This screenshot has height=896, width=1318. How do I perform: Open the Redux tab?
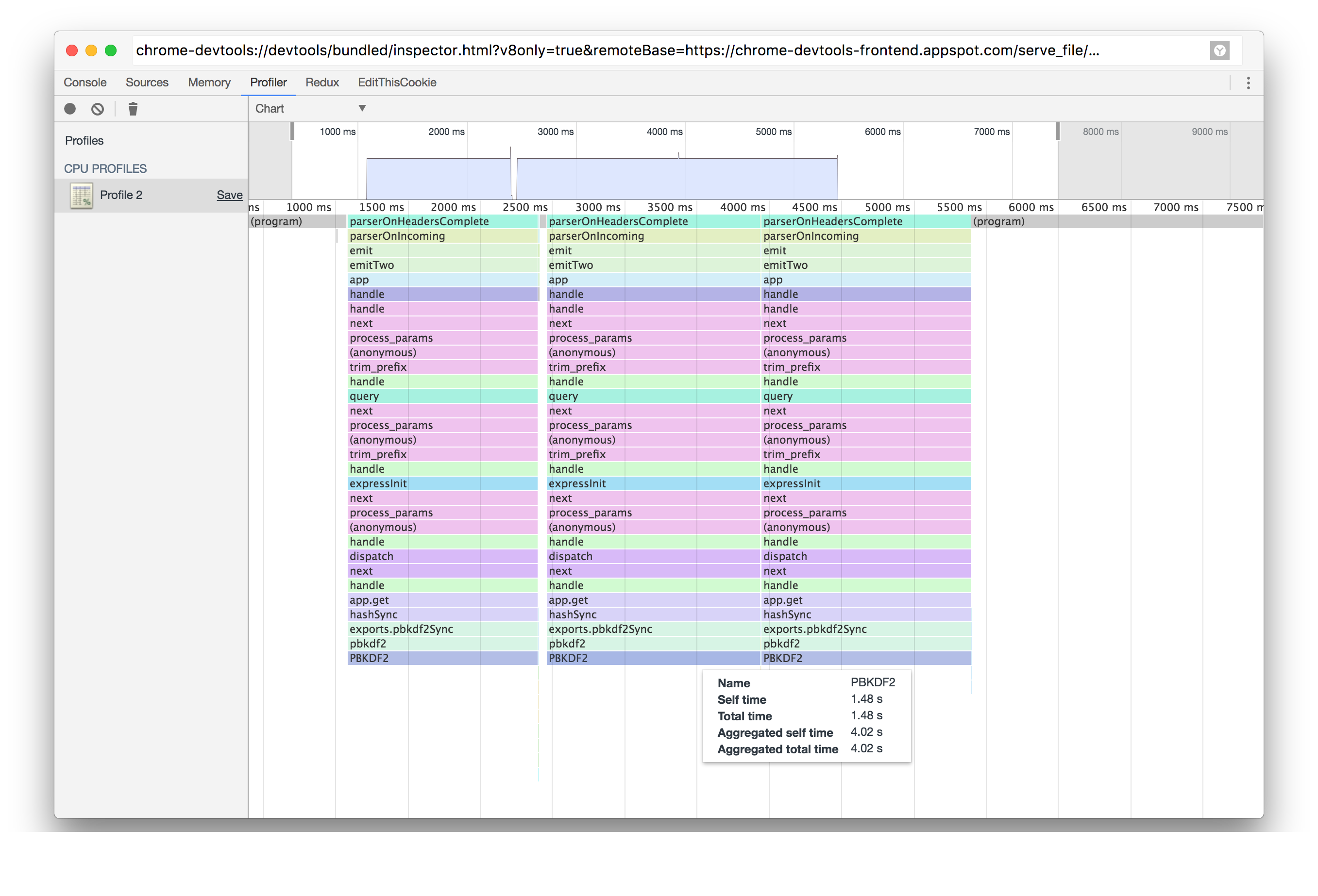[321, 83]
